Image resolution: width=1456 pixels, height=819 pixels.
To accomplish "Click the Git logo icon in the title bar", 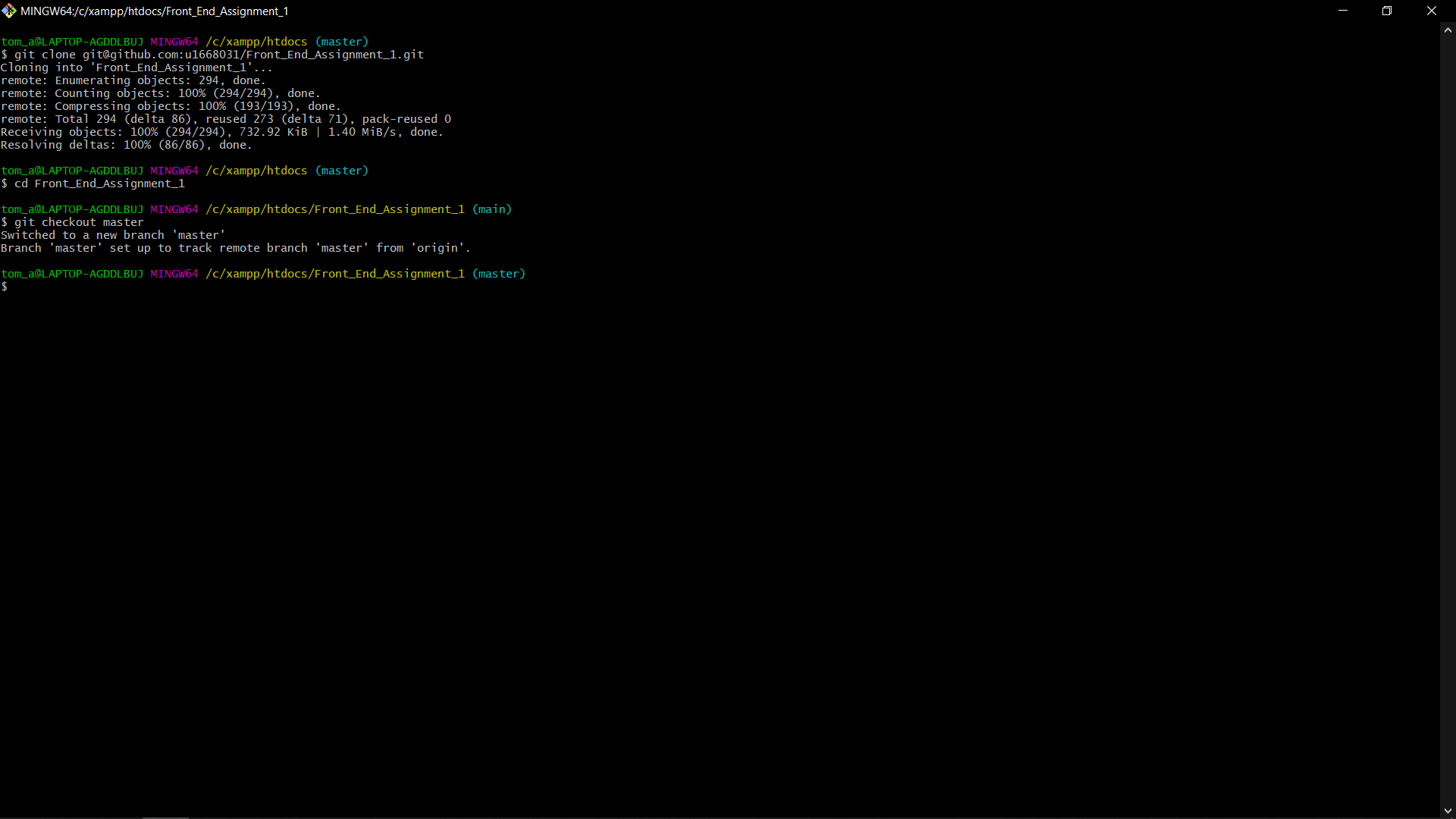I will (10, 11).
